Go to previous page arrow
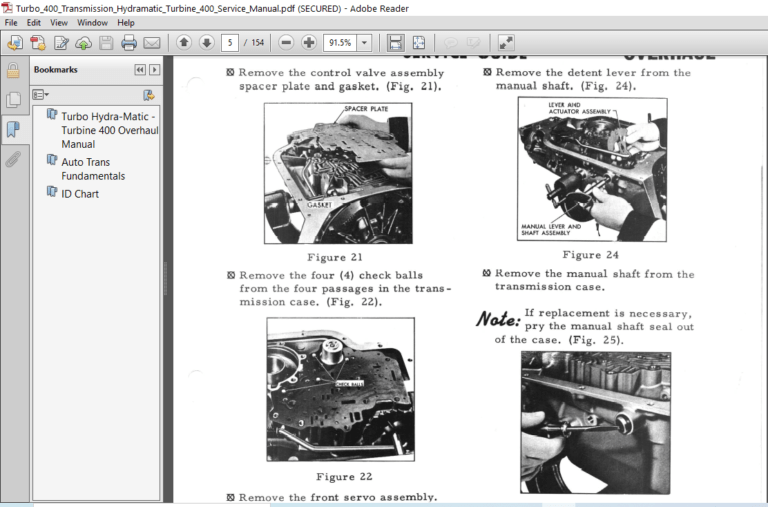Screen dimensions: 768x507 click(x=184, y=43)
